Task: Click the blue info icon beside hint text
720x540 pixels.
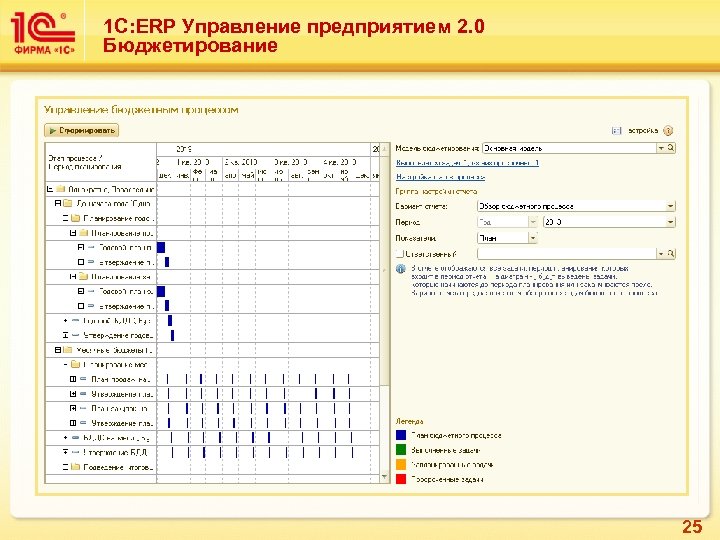Action: coord(401,269)
